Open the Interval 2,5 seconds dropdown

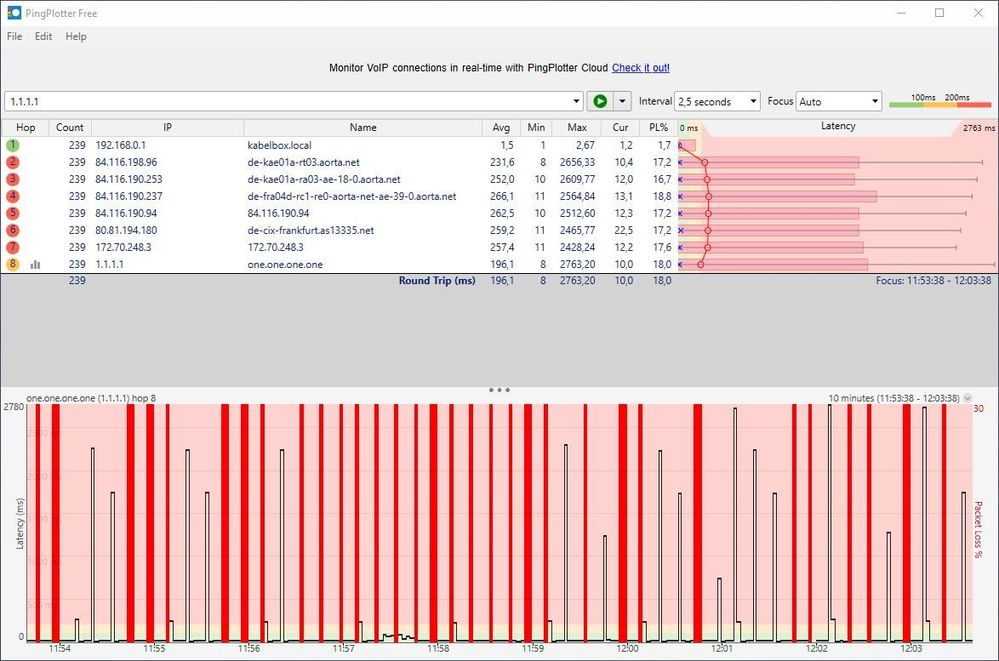pos(717,102)
